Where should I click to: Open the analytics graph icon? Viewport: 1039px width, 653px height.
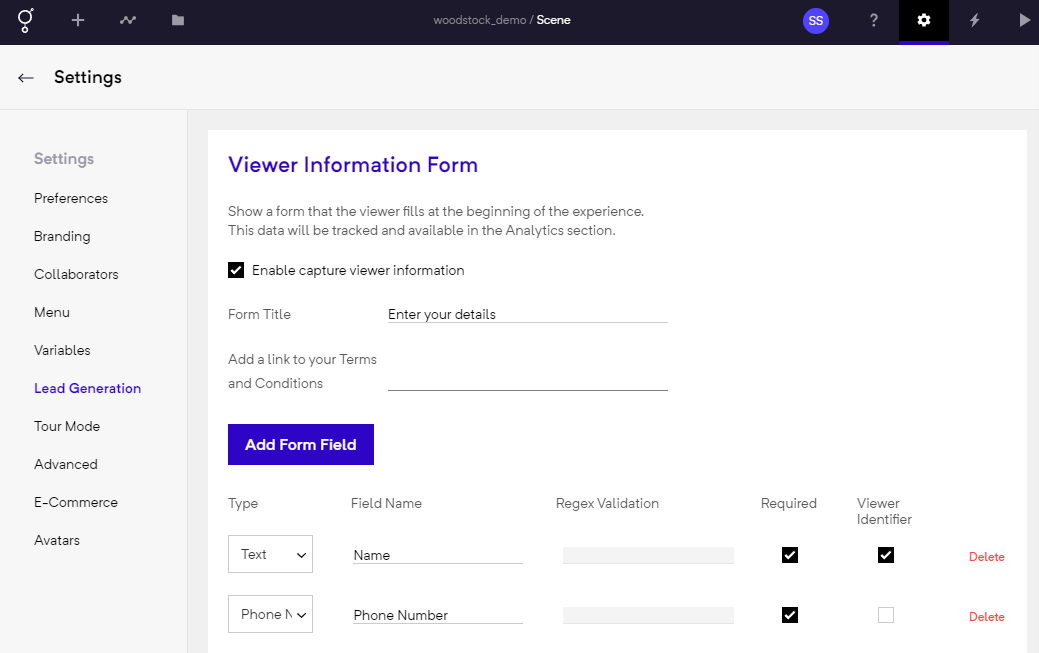click(128, 20)
